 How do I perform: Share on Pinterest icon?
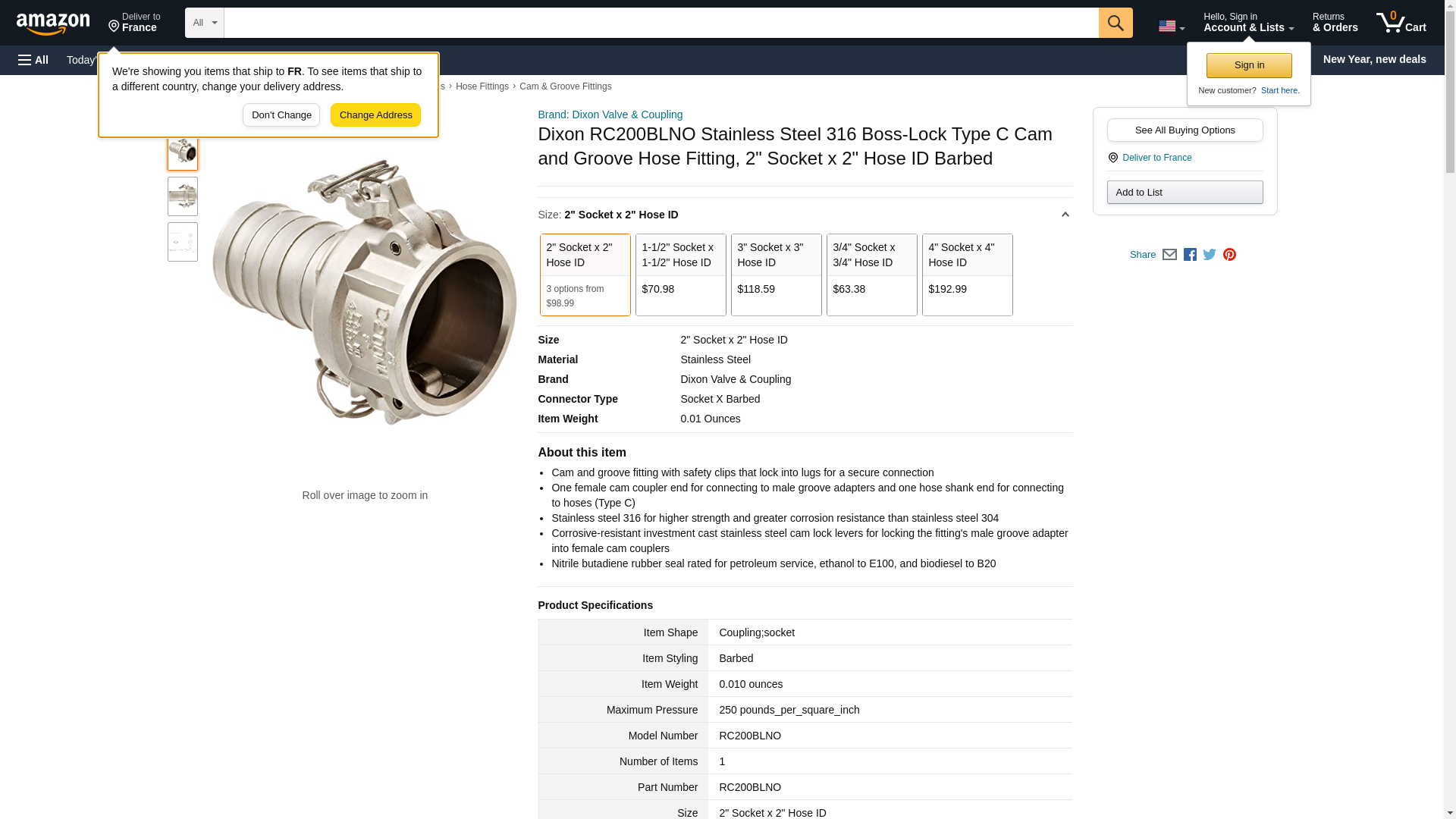1229,255
